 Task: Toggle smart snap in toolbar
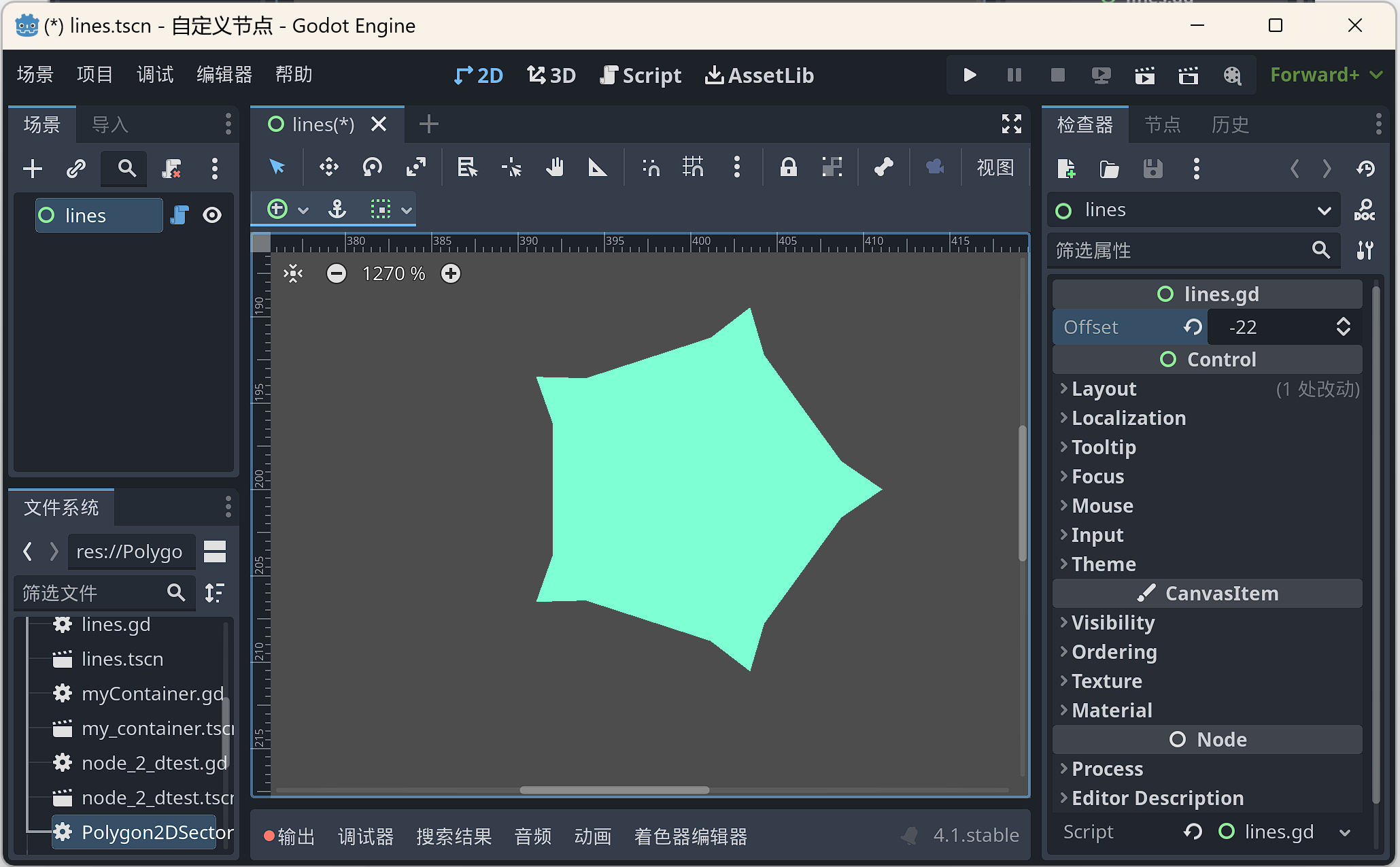pos(651,167)
